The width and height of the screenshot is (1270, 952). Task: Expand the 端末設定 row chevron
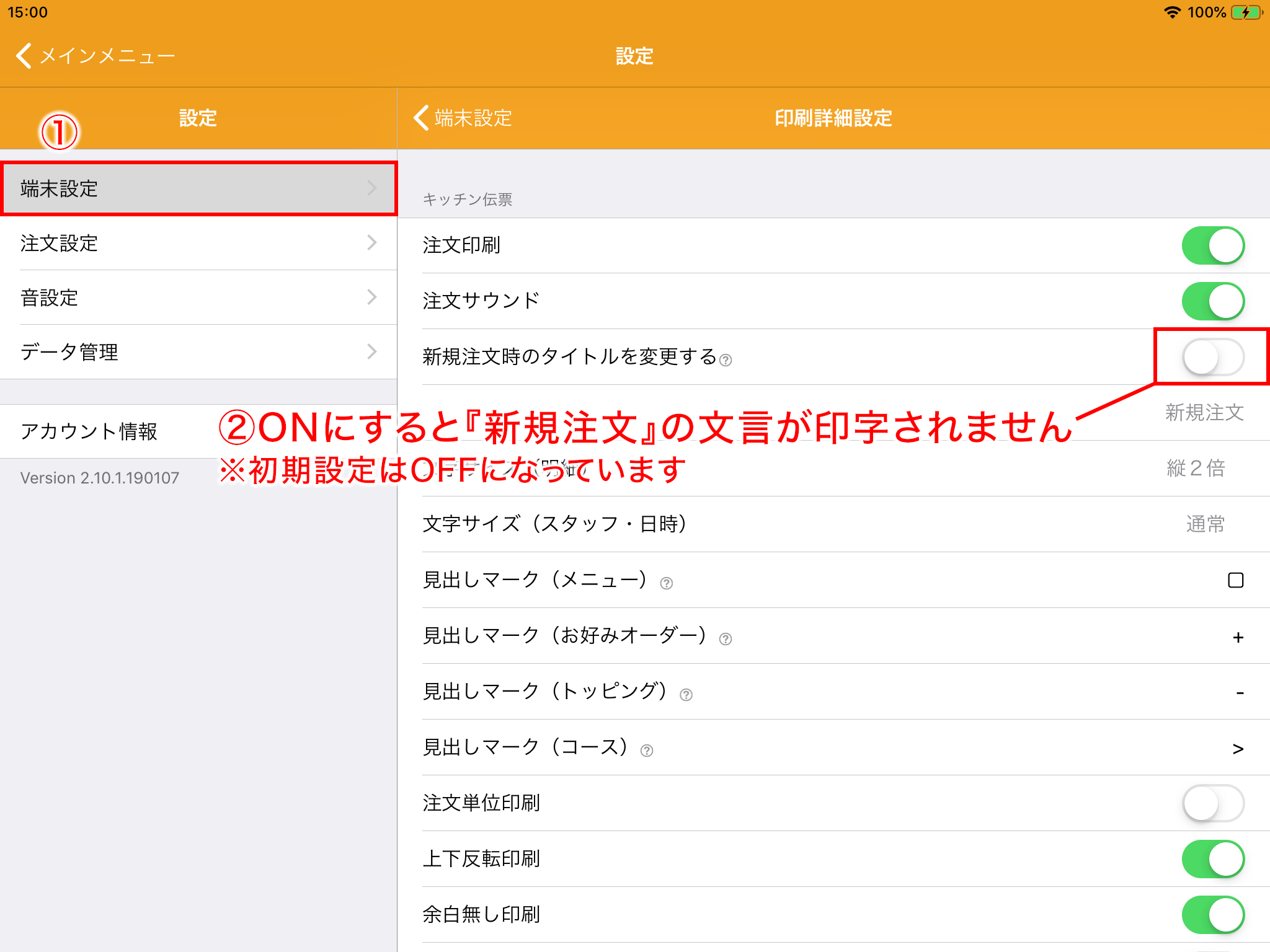(x=372, y=188)
